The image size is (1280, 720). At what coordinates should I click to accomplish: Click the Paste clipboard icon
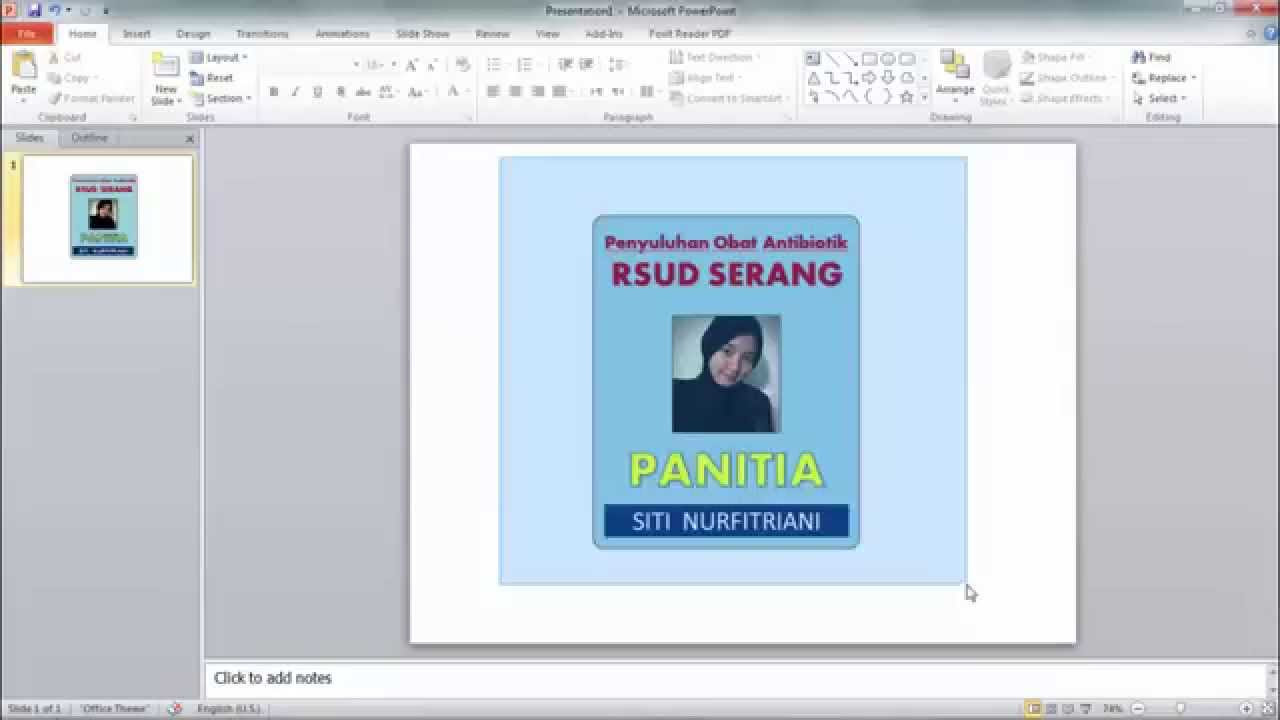tap(23, 66)
